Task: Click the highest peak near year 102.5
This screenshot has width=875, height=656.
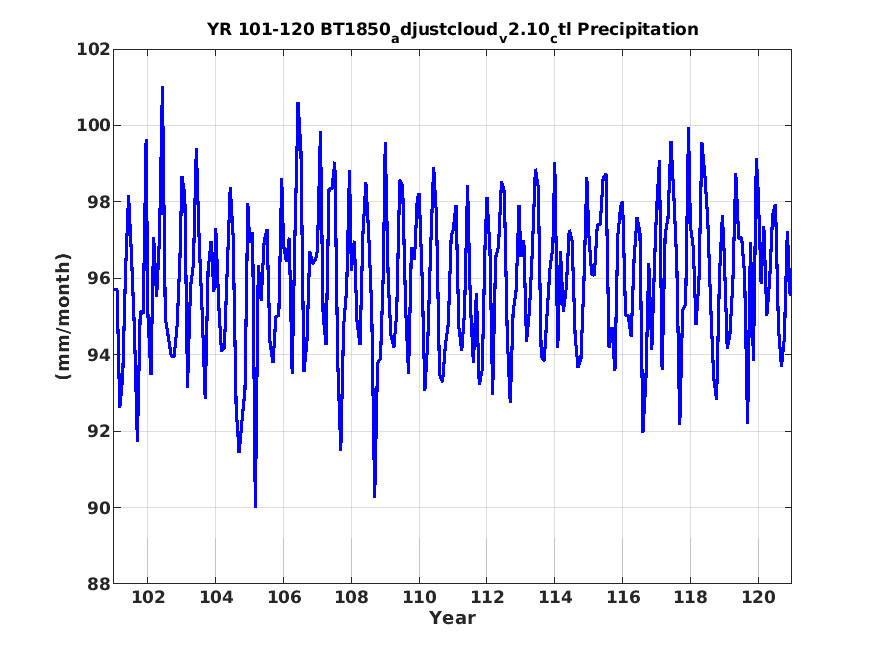Action: pyautogui.click(x=162, y=88)
